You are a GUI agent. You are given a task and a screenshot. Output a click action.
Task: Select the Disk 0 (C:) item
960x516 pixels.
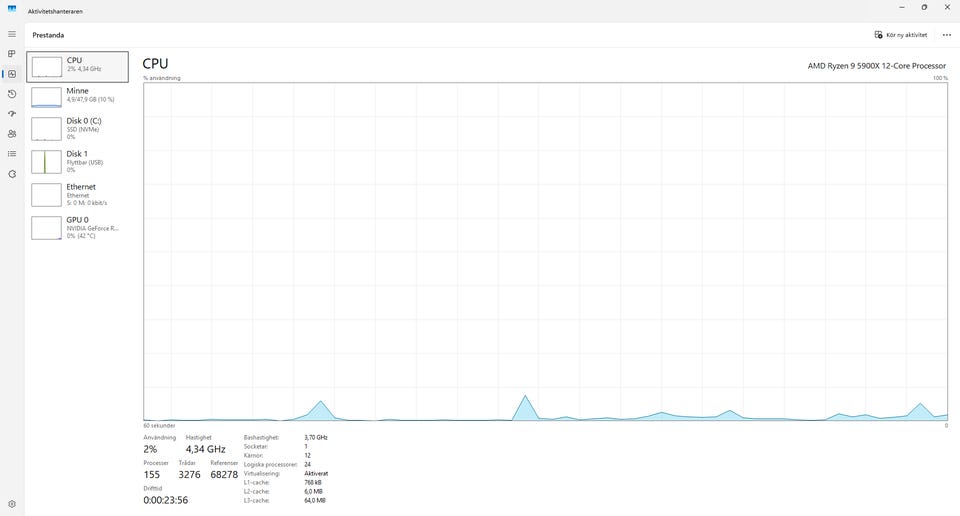(77, 129)
